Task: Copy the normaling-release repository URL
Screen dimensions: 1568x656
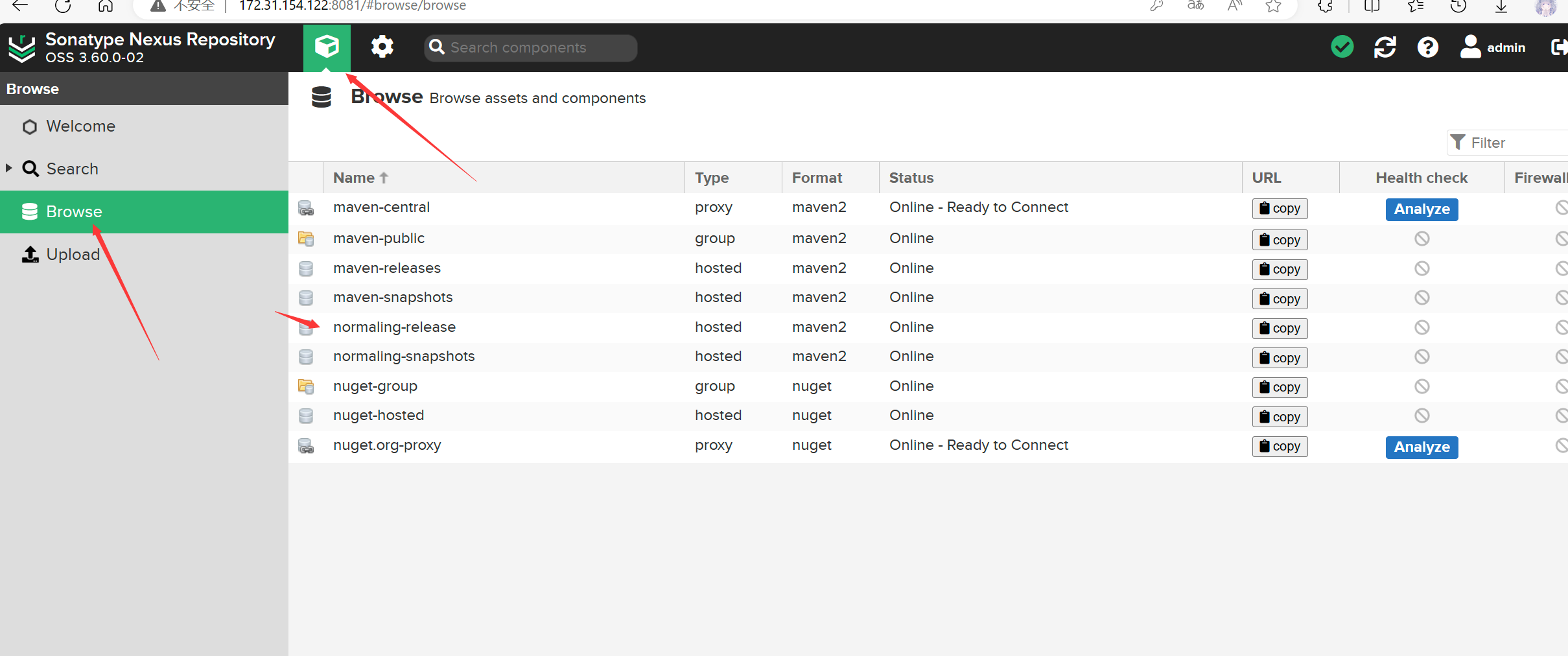Action: (1280, 329)
